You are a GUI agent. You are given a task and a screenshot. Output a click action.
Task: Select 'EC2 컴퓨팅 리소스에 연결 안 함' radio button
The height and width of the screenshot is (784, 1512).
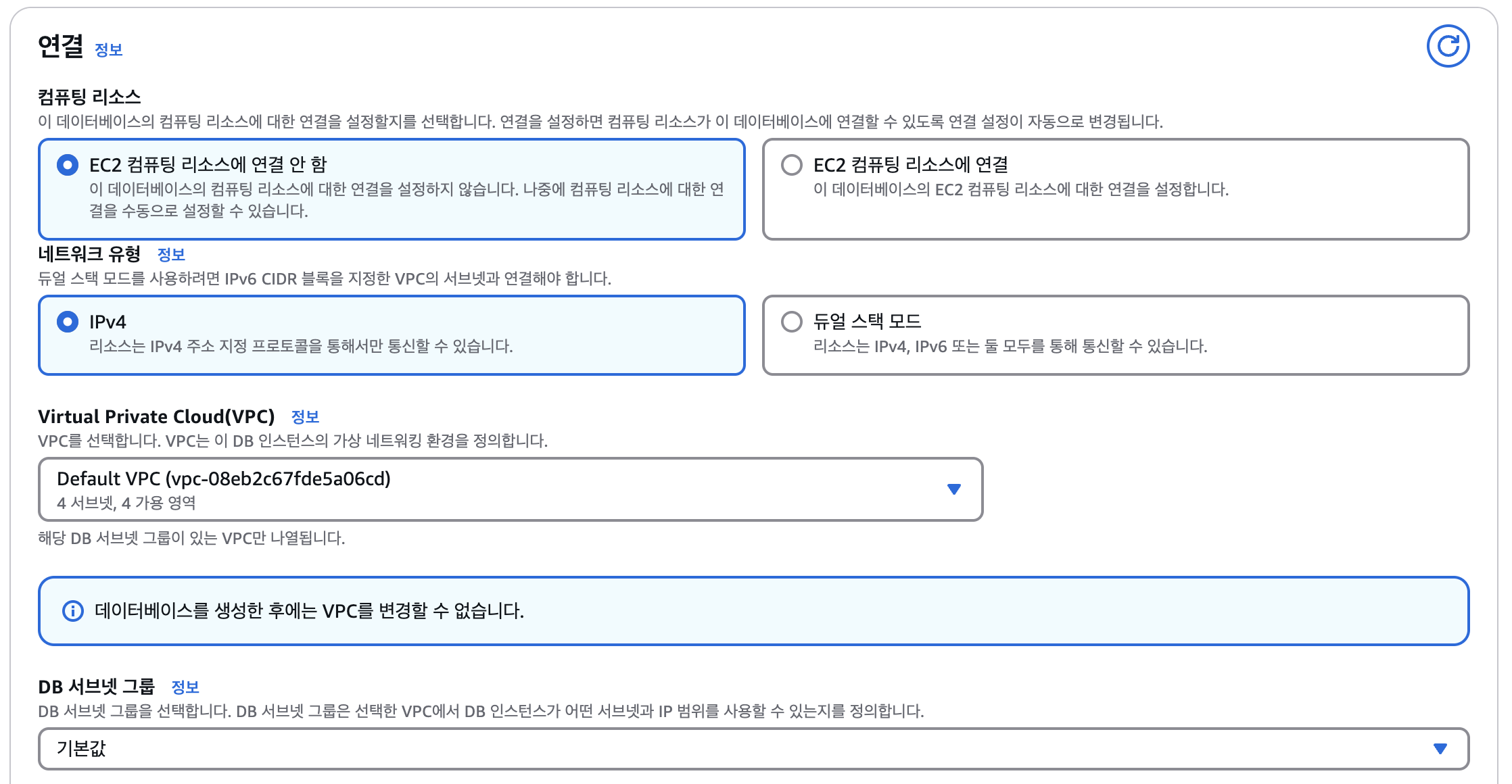click(x=68, y=165)
